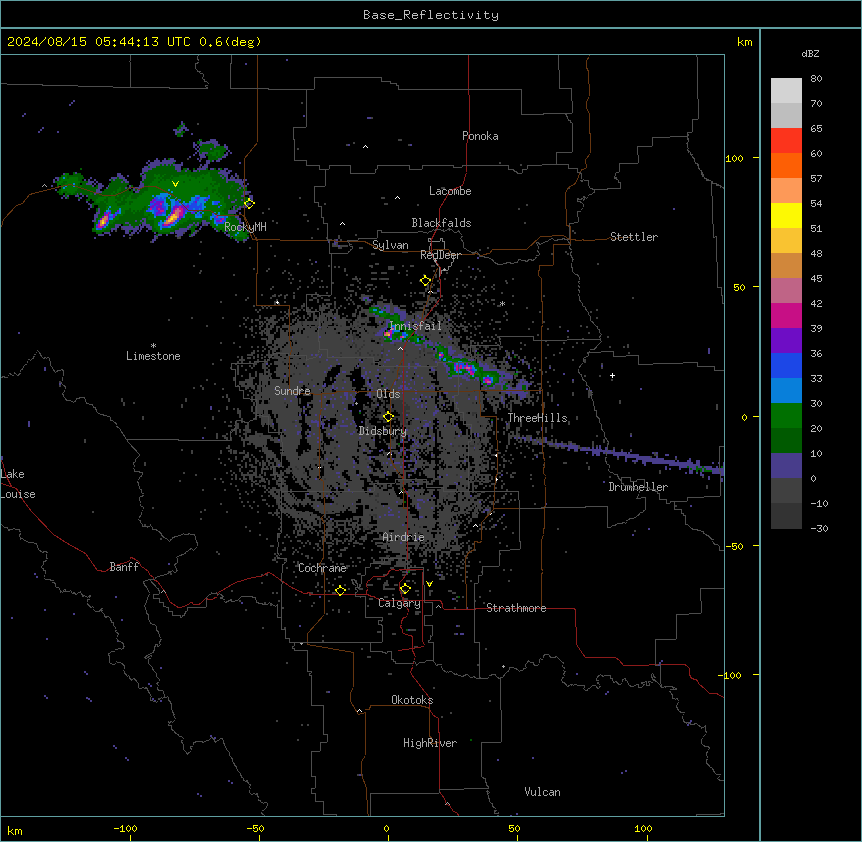Screen dimensions: 862x842
Task: Click the RockyMH label
Action: (245, 227)
